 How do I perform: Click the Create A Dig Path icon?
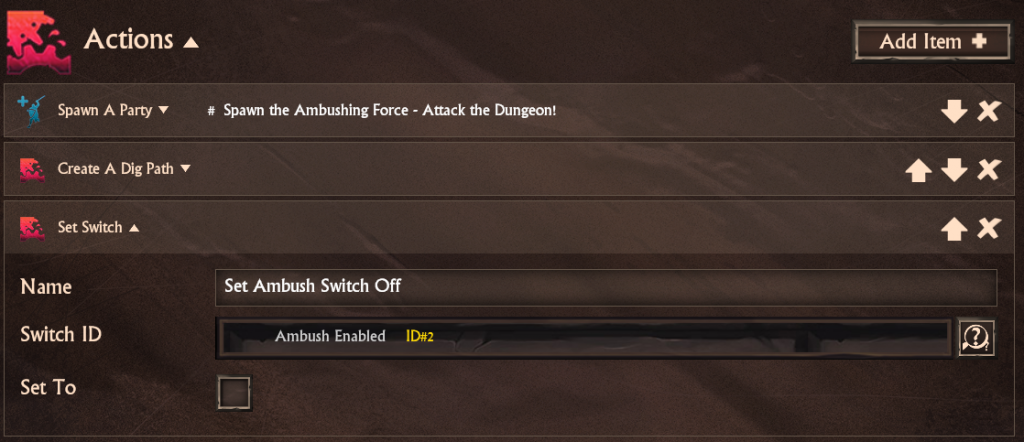click(32, 169)
